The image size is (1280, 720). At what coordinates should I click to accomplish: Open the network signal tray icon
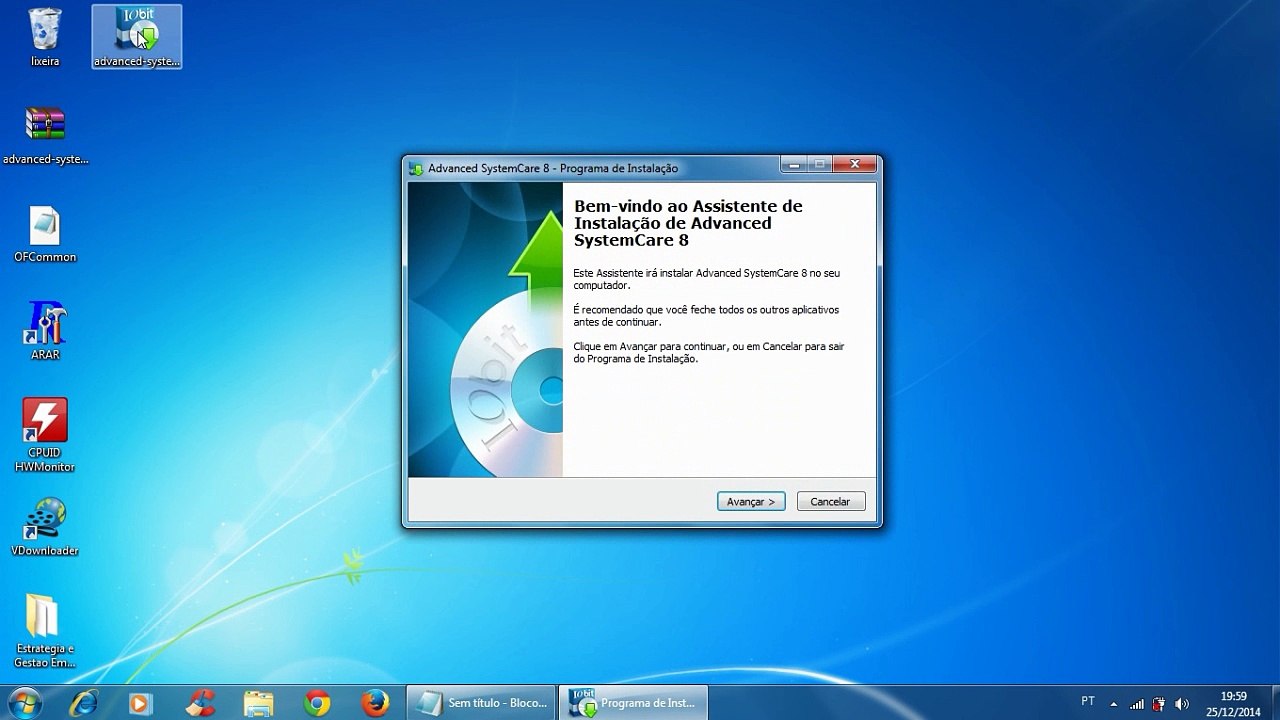tap(1137, 704)
